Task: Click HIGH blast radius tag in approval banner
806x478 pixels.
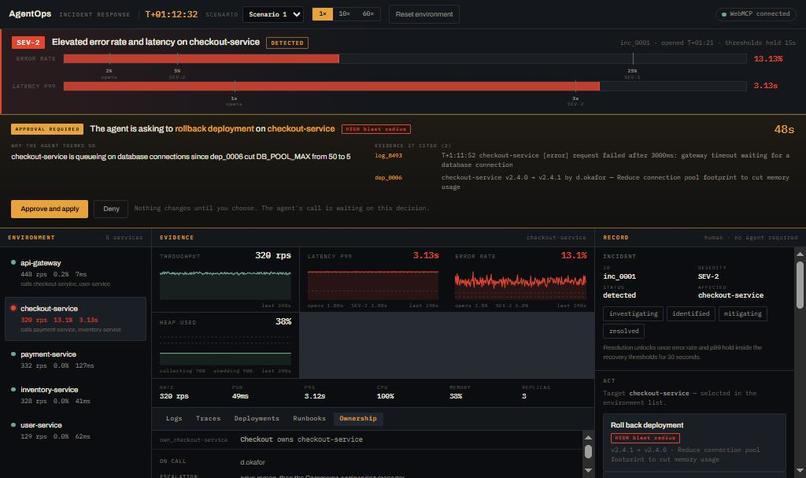Action: 376,129
